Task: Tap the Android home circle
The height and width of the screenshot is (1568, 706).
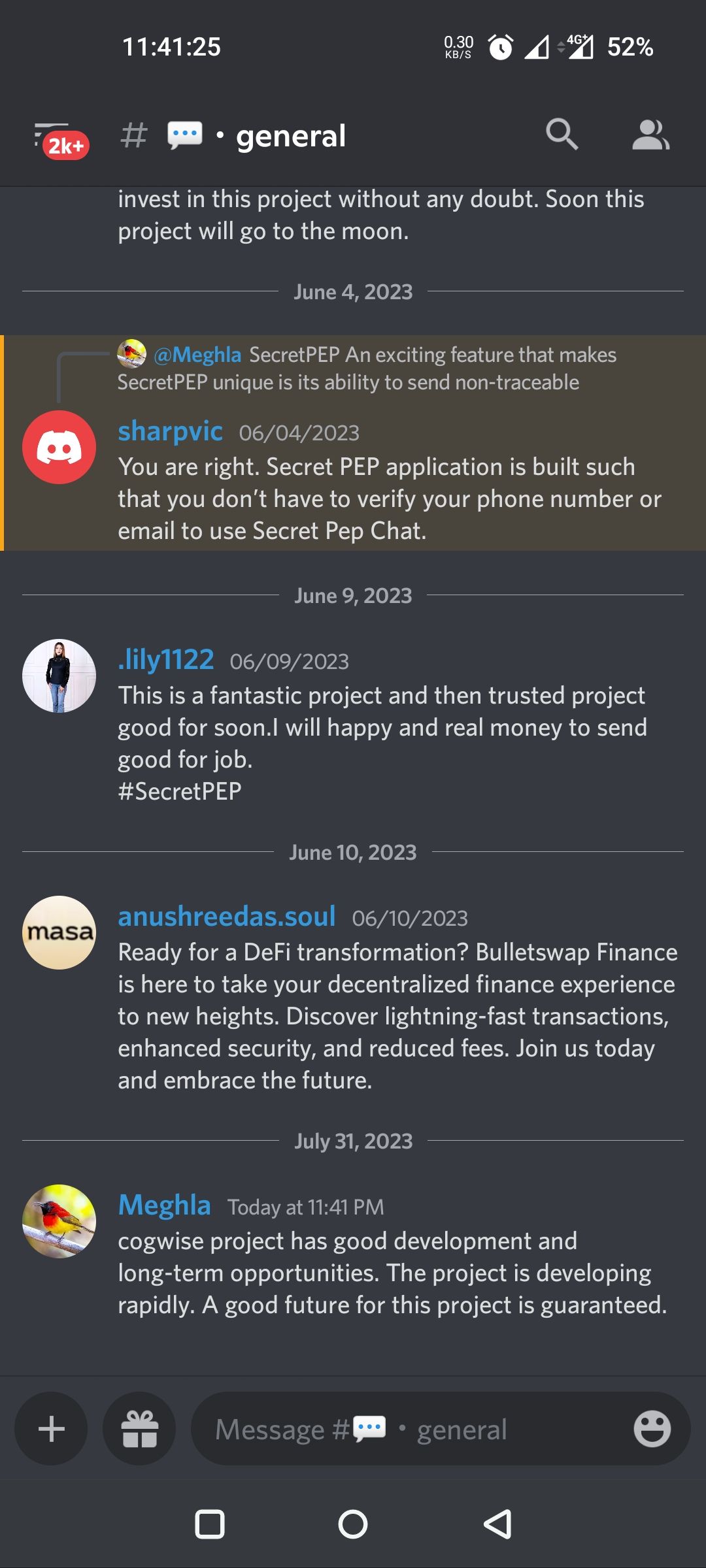Action: click(x=353, y=1524)
